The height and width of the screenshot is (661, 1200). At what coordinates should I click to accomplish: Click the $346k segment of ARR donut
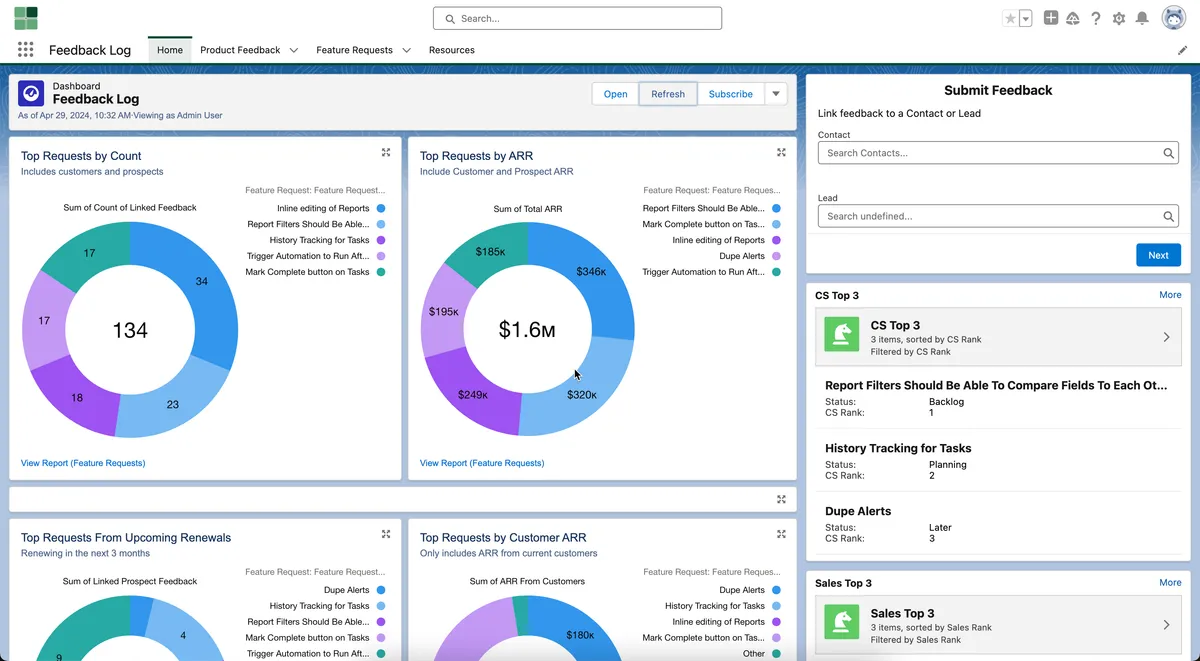[x=592, y=272]
